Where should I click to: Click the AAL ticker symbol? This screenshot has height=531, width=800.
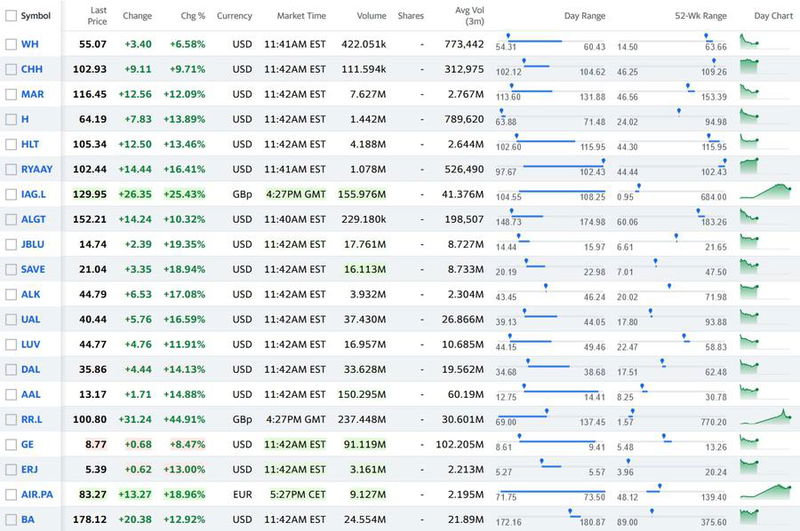30,394
